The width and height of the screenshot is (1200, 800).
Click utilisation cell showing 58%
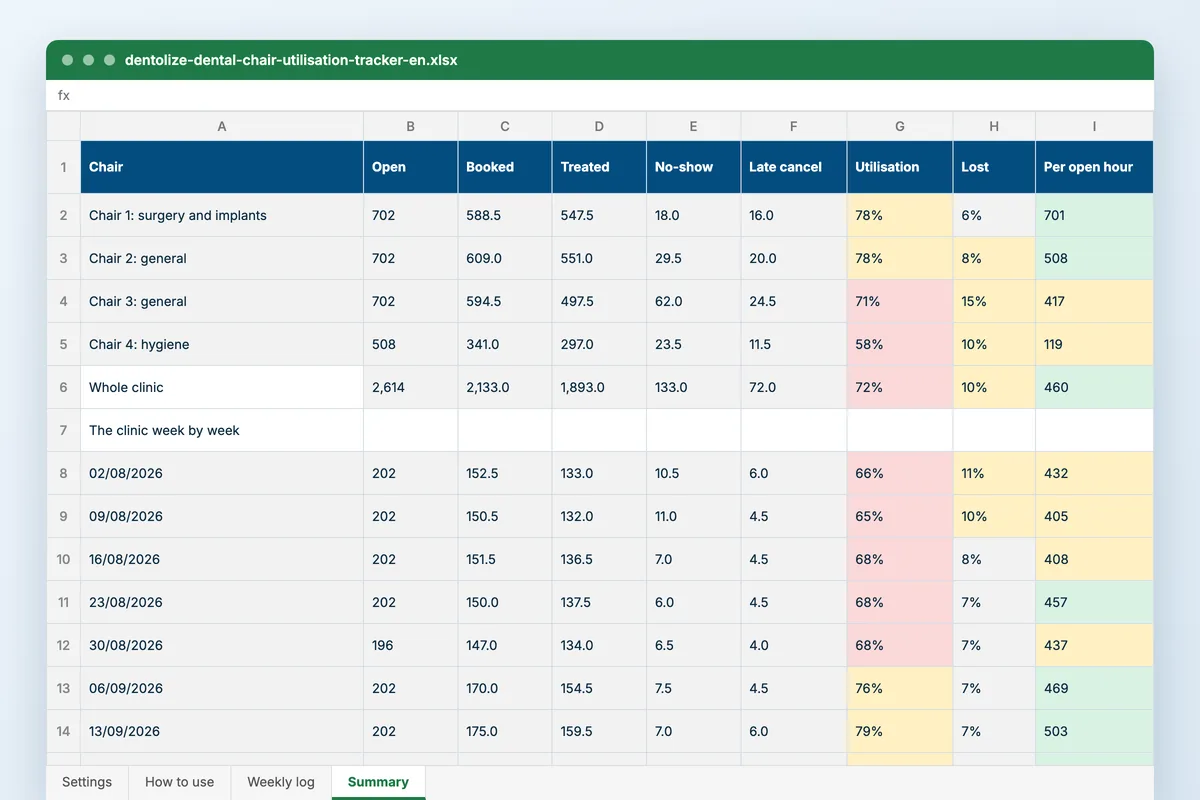(x=900, y=344)
